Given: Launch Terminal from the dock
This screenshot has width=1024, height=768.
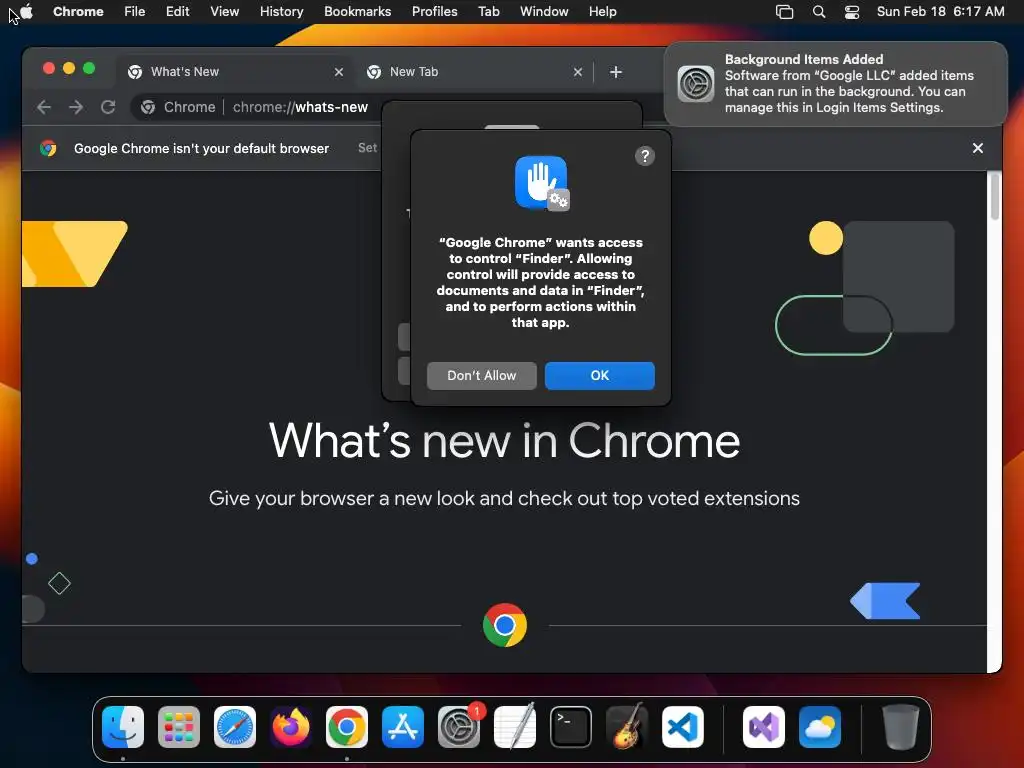Looking at the screenshot, I should 571,727.
